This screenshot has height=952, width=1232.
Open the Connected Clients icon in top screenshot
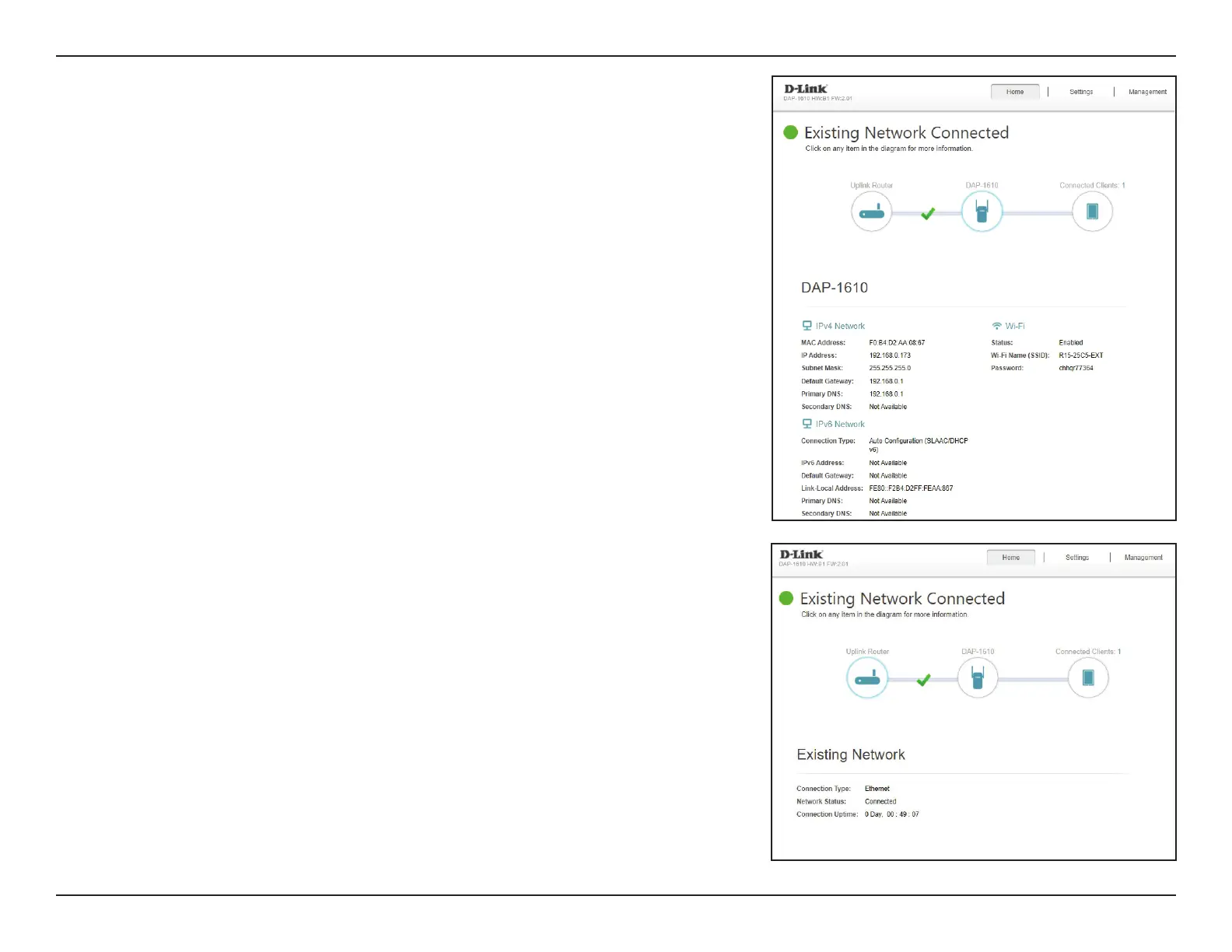tap(1092, 212)
